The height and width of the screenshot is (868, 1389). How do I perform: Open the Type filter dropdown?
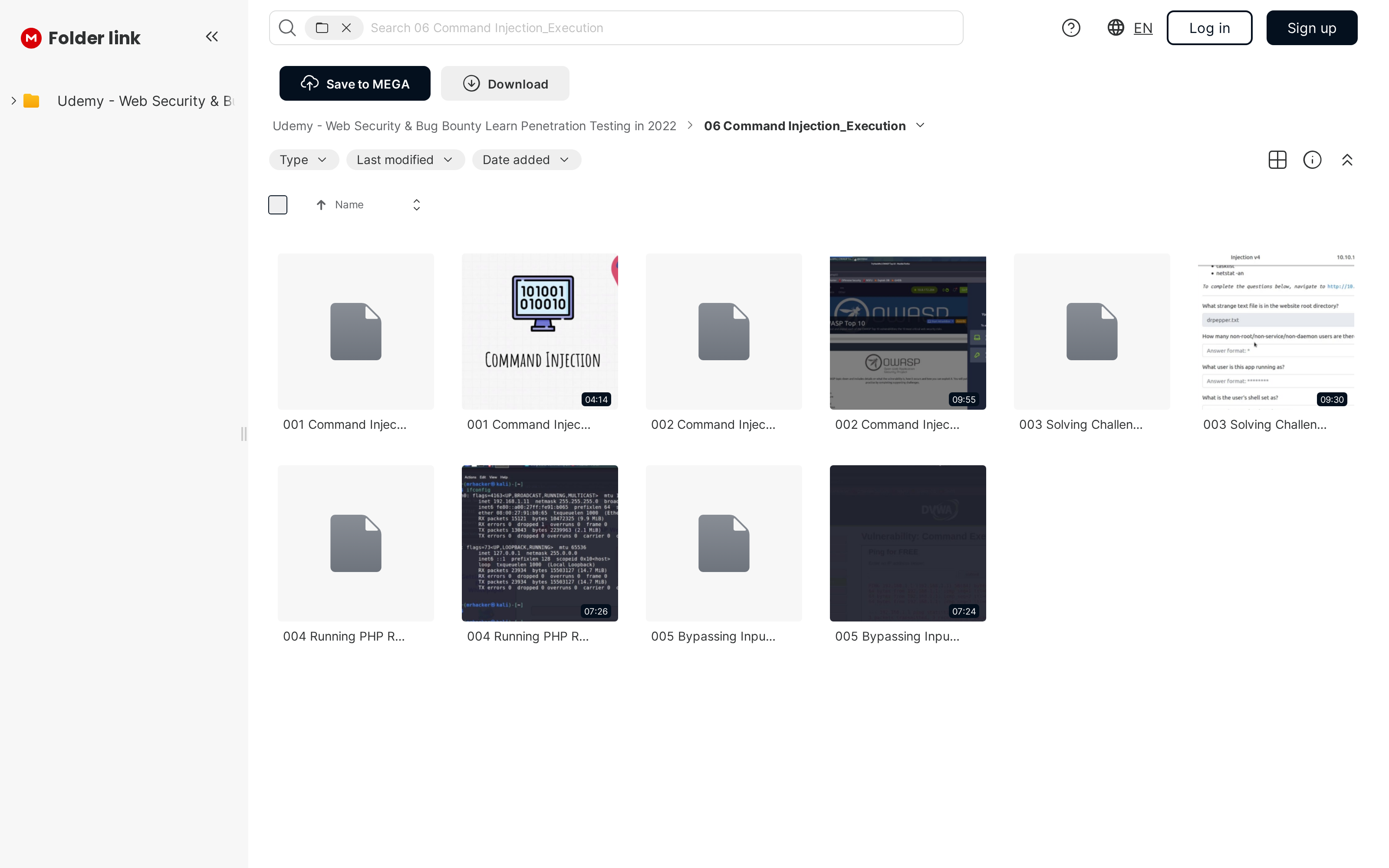click(304, 160)
